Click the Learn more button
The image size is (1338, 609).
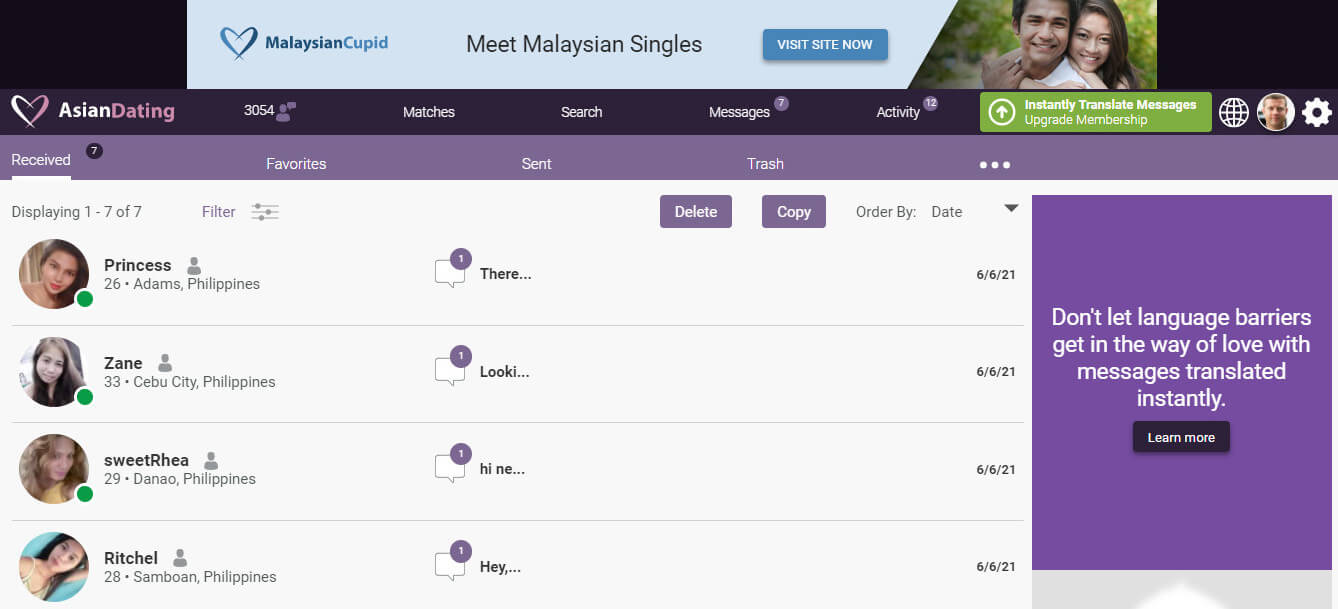pos(1181,437)
